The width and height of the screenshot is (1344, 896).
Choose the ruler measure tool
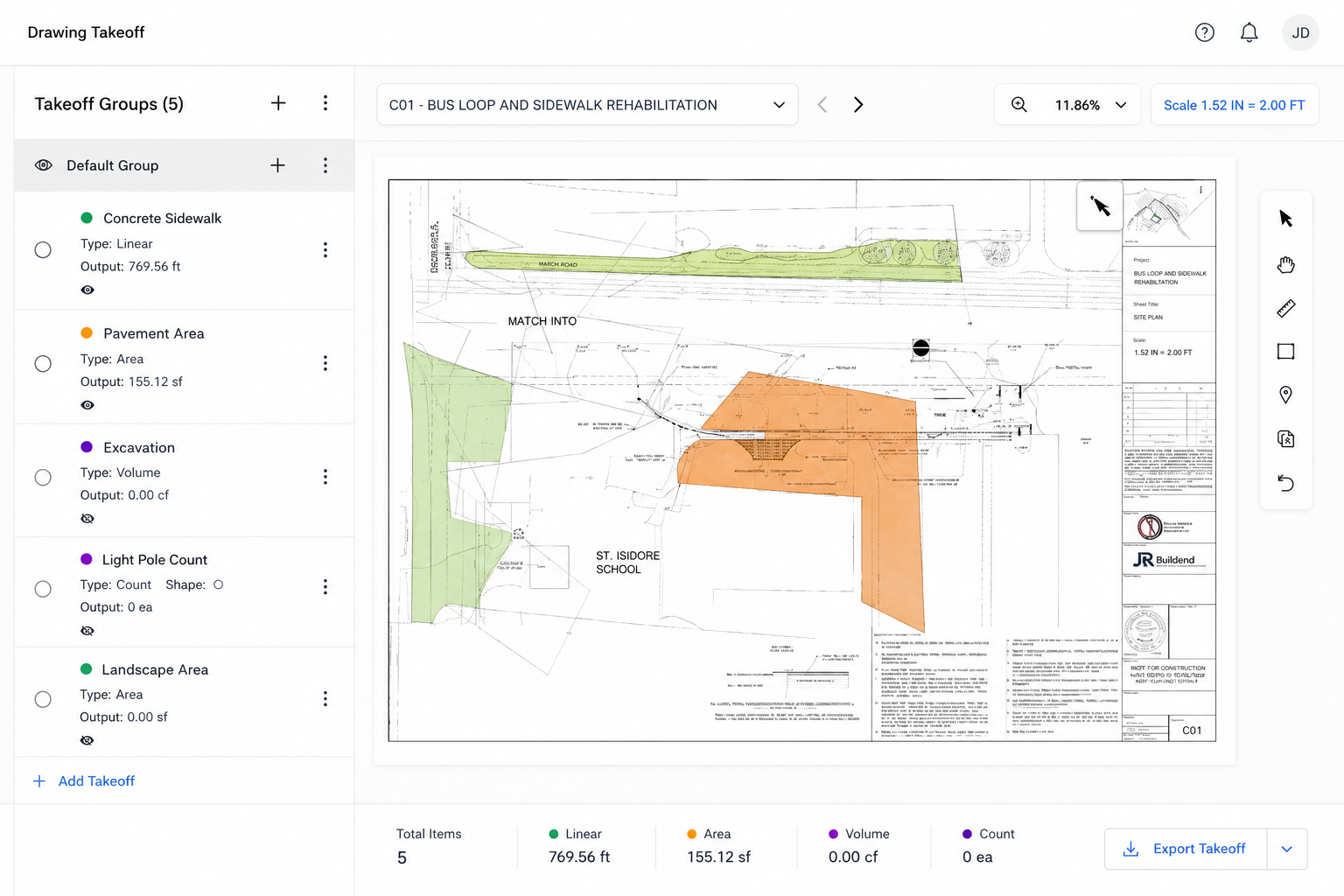point(1285,308)
